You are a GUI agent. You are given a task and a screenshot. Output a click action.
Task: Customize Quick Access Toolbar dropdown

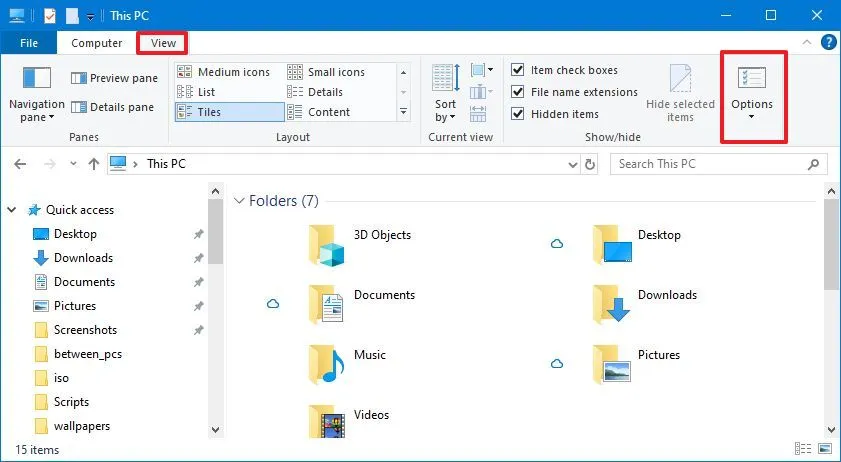[x=90, y=17]
